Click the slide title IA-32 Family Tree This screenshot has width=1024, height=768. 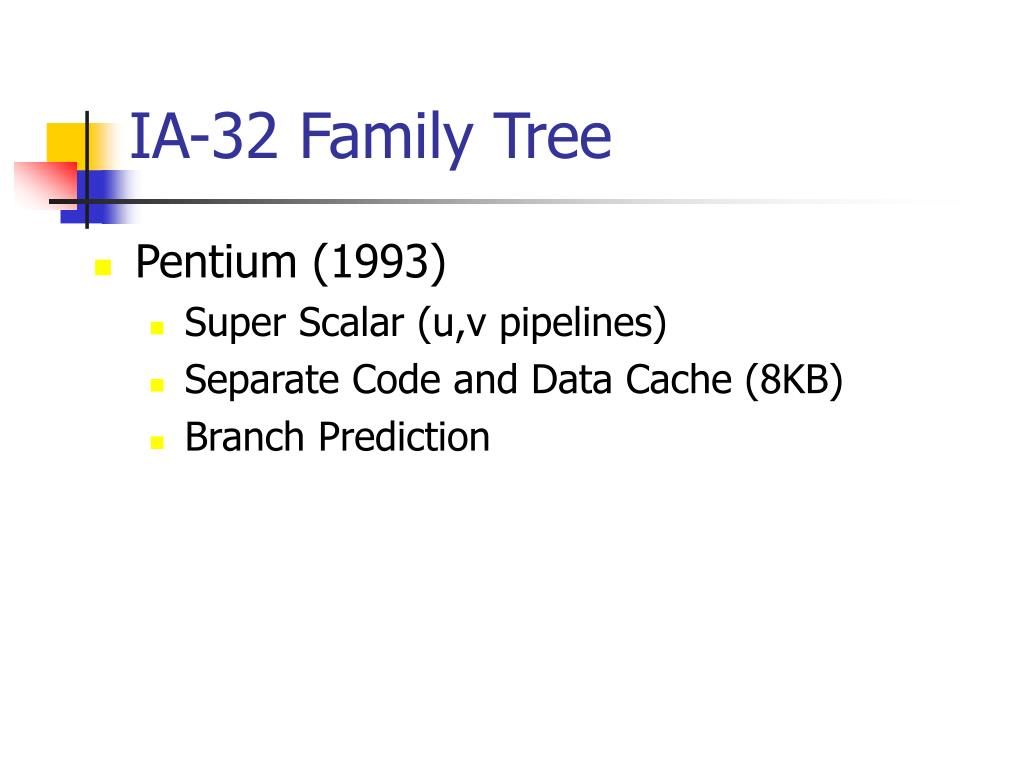[x=370, y=138]
